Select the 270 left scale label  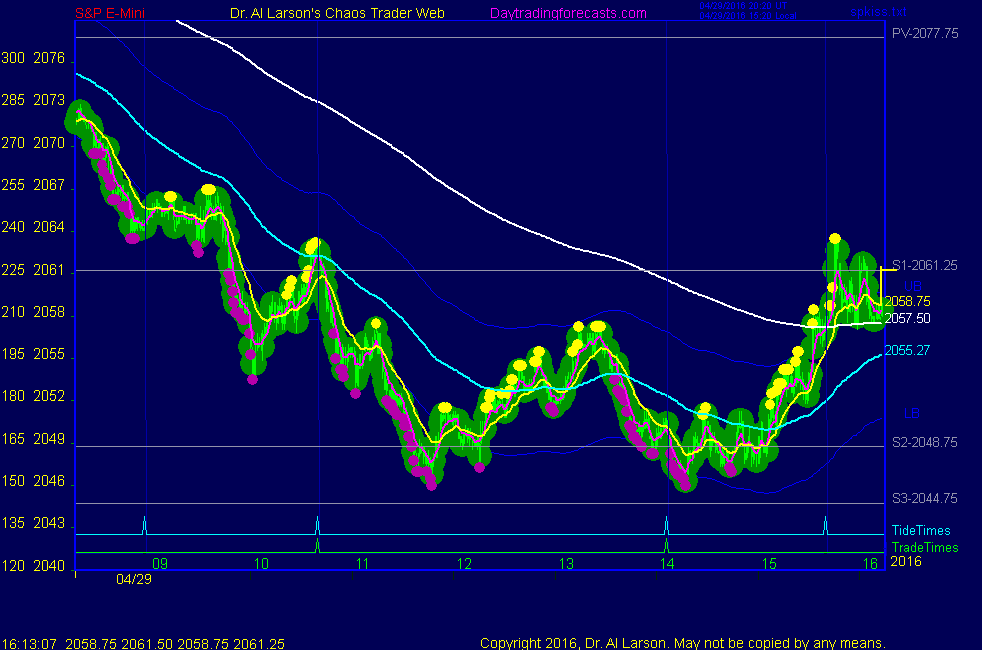[x=13, y=143]
